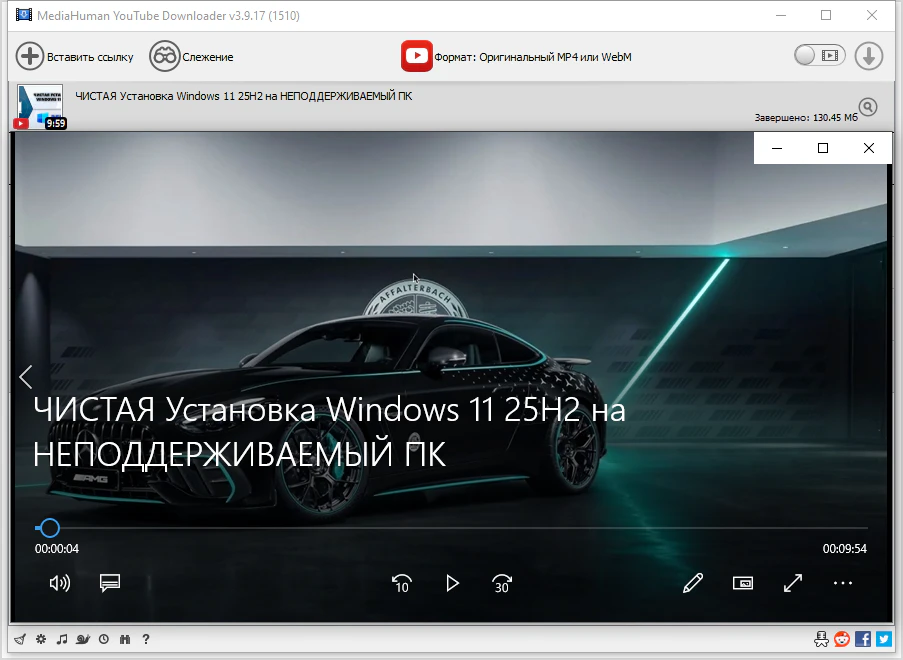Image resolution: width=903 pixels, height=660 pixels.
Task: Click the magnifier icon to locate downloaded file
Action: click(x=867, y=107)
